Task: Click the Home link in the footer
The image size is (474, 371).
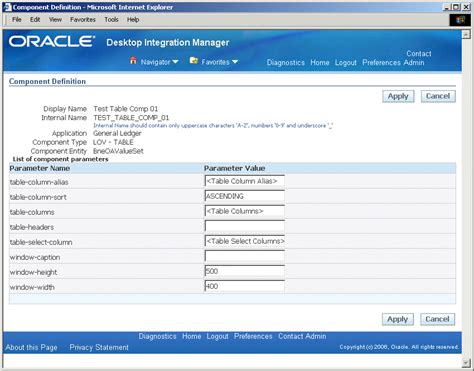Action: (191, 336)
